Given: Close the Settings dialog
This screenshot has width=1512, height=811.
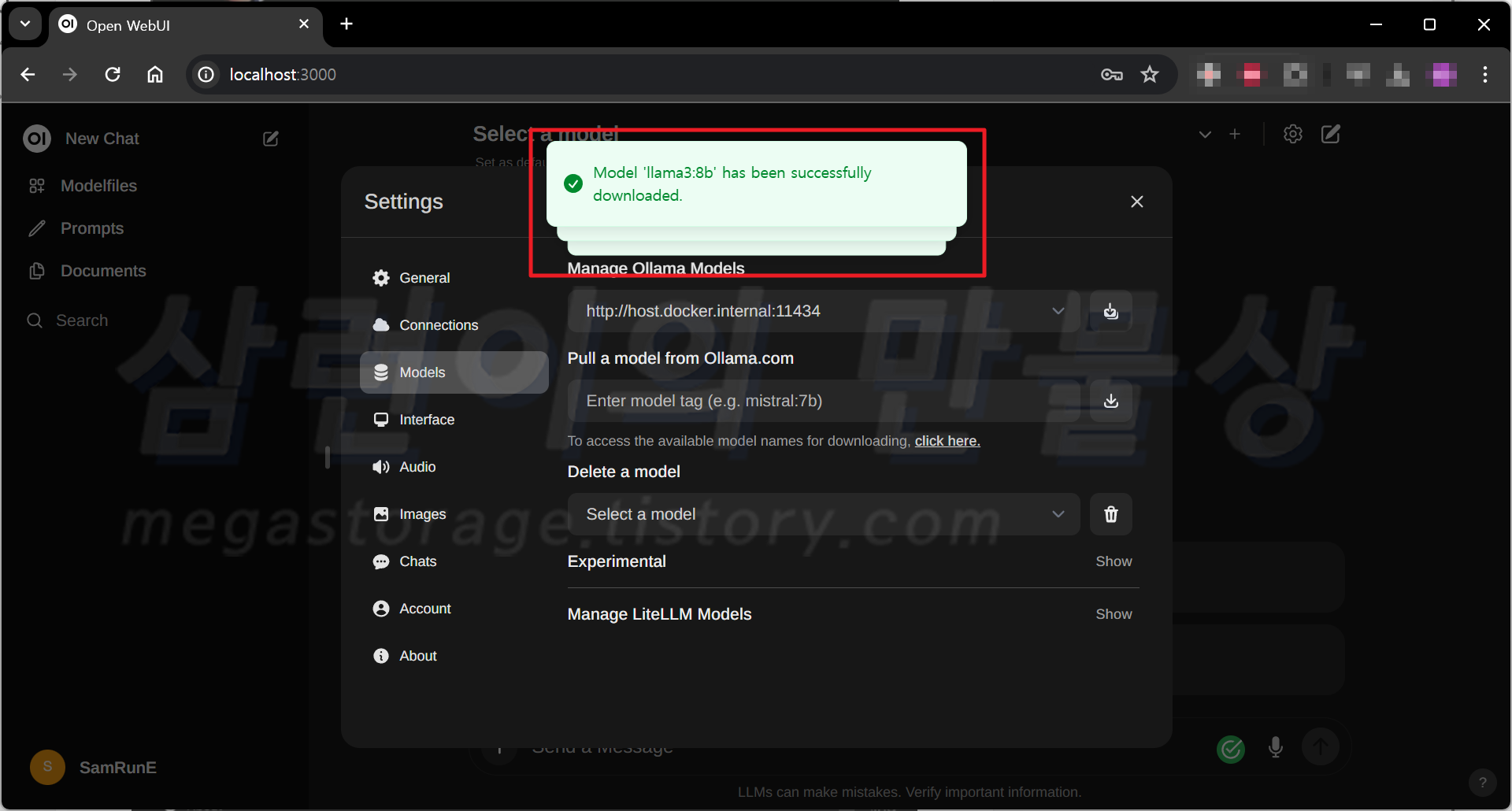Looking at the screenshot, I should pyautogui.click(x=1137, y=202).
